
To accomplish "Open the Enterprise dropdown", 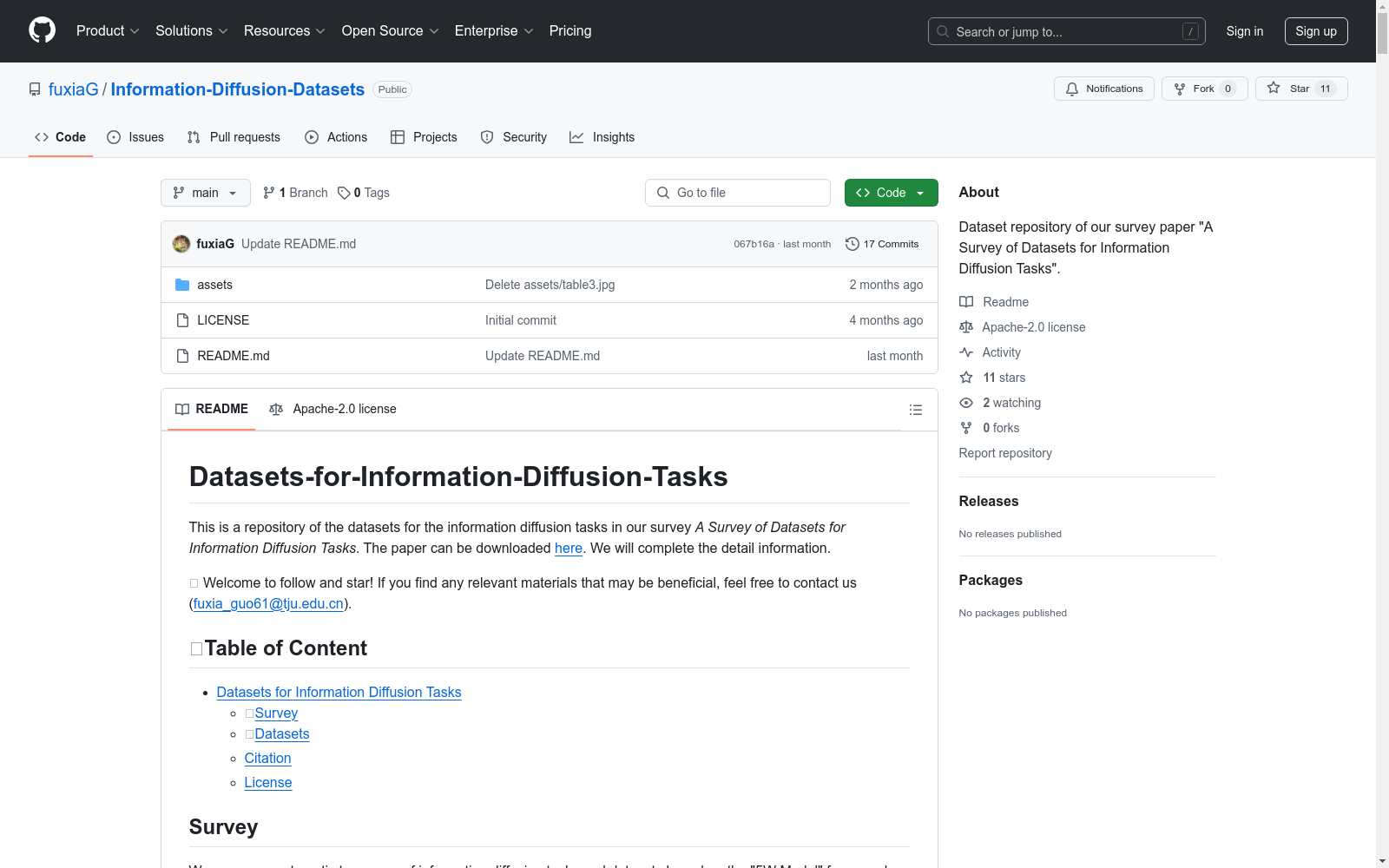I will (x=494, y=31).
